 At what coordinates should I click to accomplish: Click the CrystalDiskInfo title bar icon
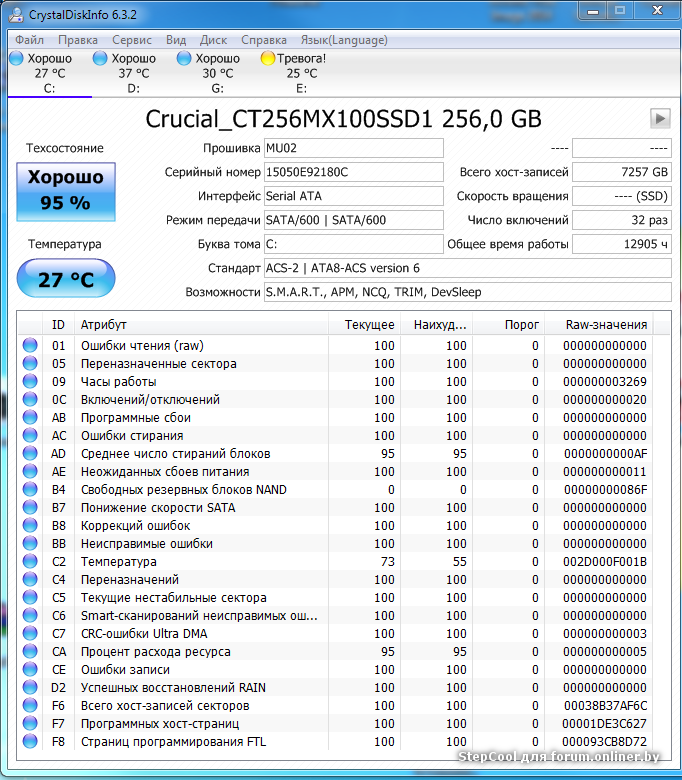[16, 14]
